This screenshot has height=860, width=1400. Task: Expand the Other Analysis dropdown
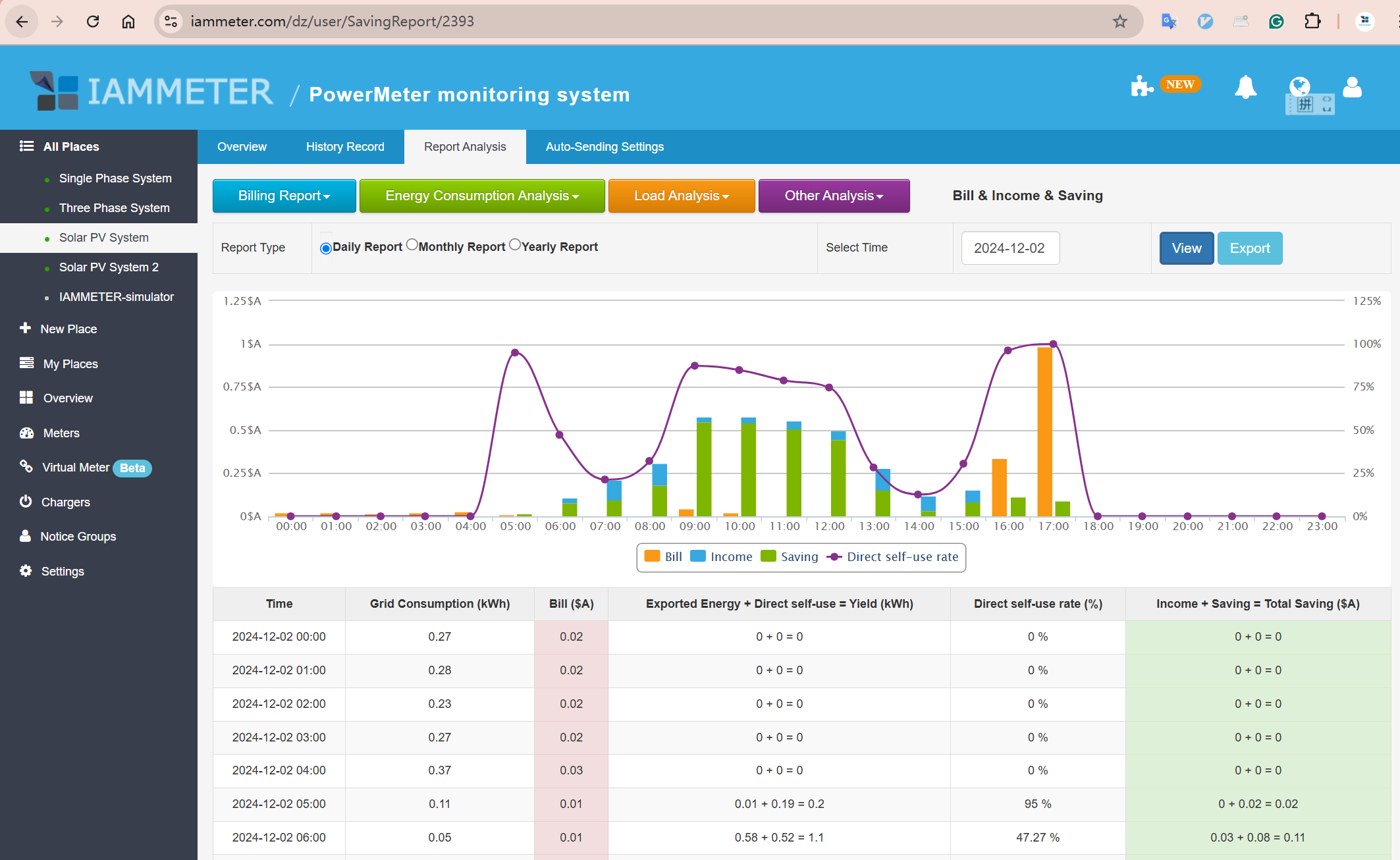(x=834, y=196)
